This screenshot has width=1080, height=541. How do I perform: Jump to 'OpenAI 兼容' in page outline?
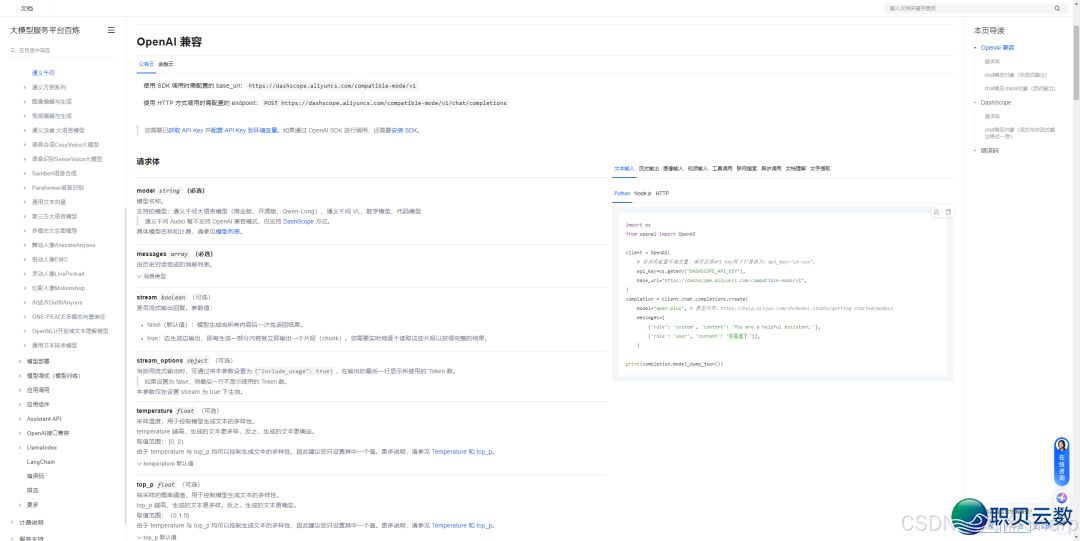(997, 48)
